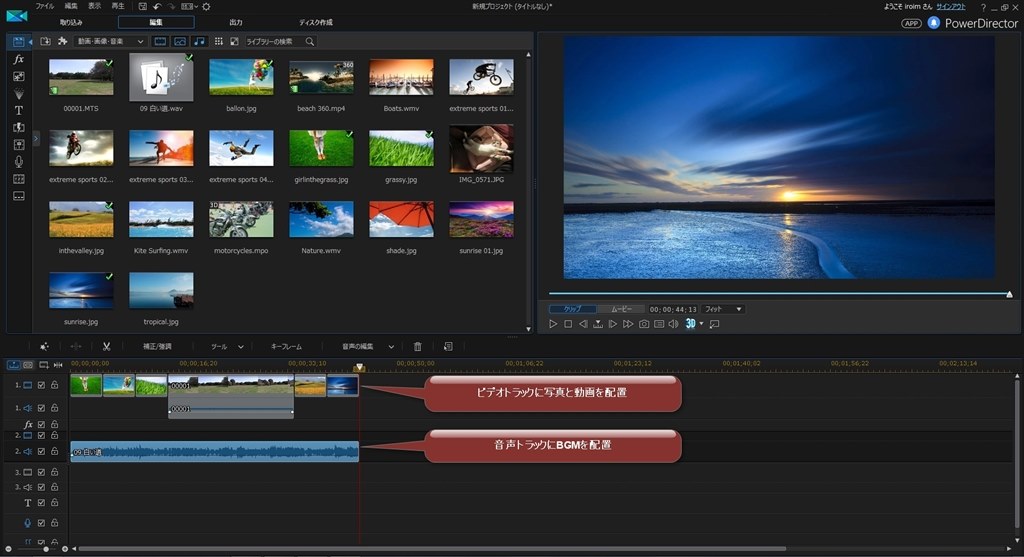Toggle show images filter in library
Image resolution: width=1024 pixels, height=557 pixels.
point(180,41)
